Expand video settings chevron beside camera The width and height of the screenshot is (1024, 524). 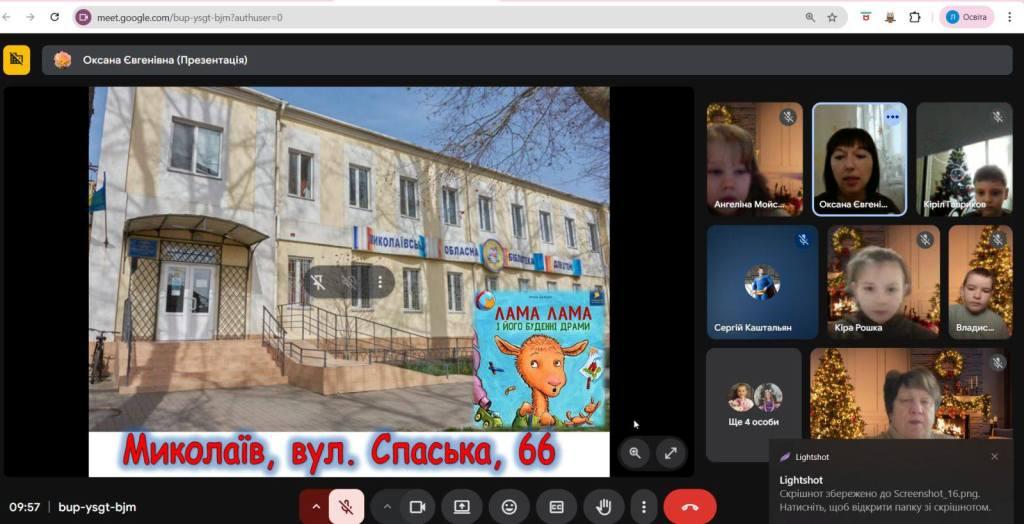point(388,507)
